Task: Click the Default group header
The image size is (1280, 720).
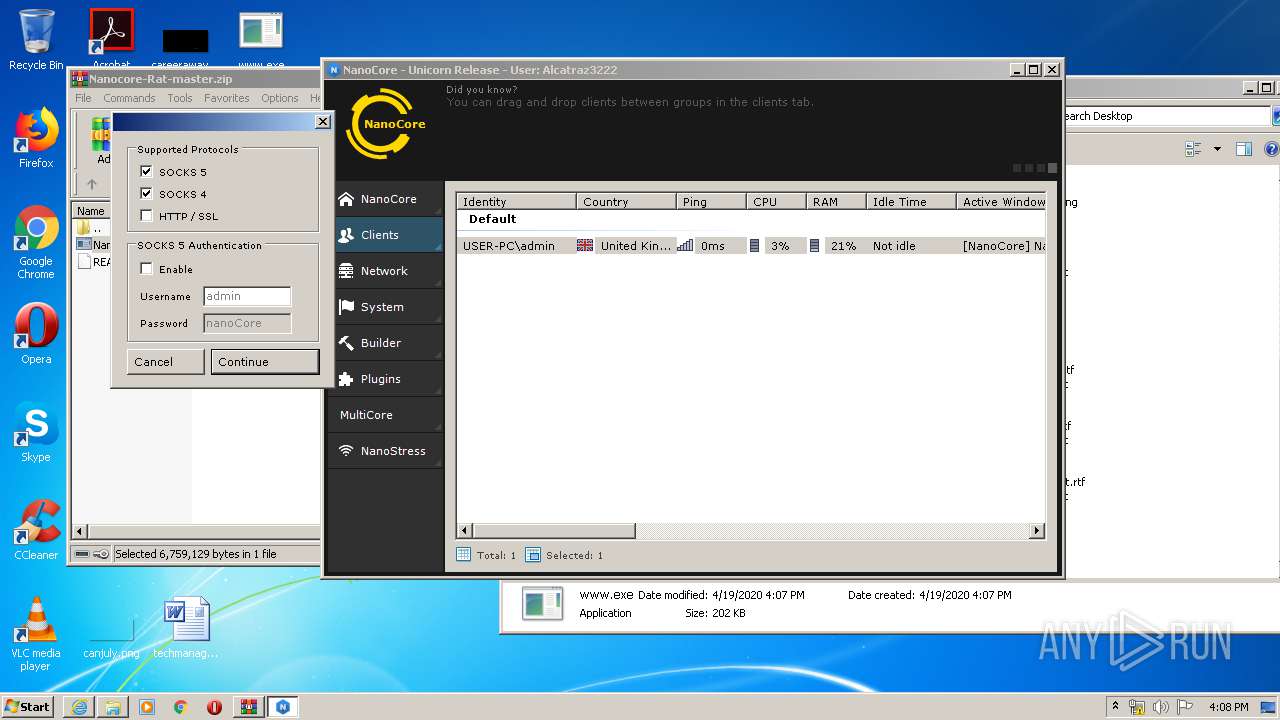Action: pos(493,219)
